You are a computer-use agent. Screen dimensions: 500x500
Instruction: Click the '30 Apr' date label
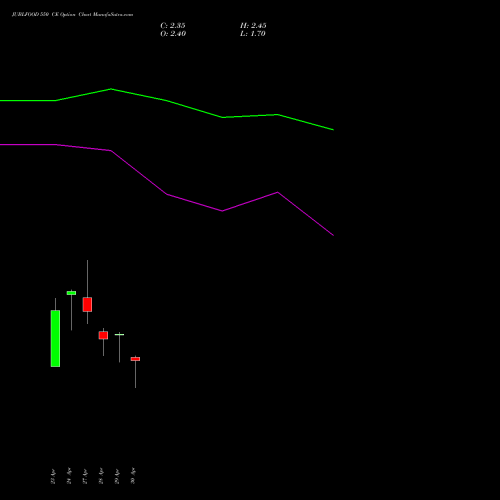click(133, 476)
